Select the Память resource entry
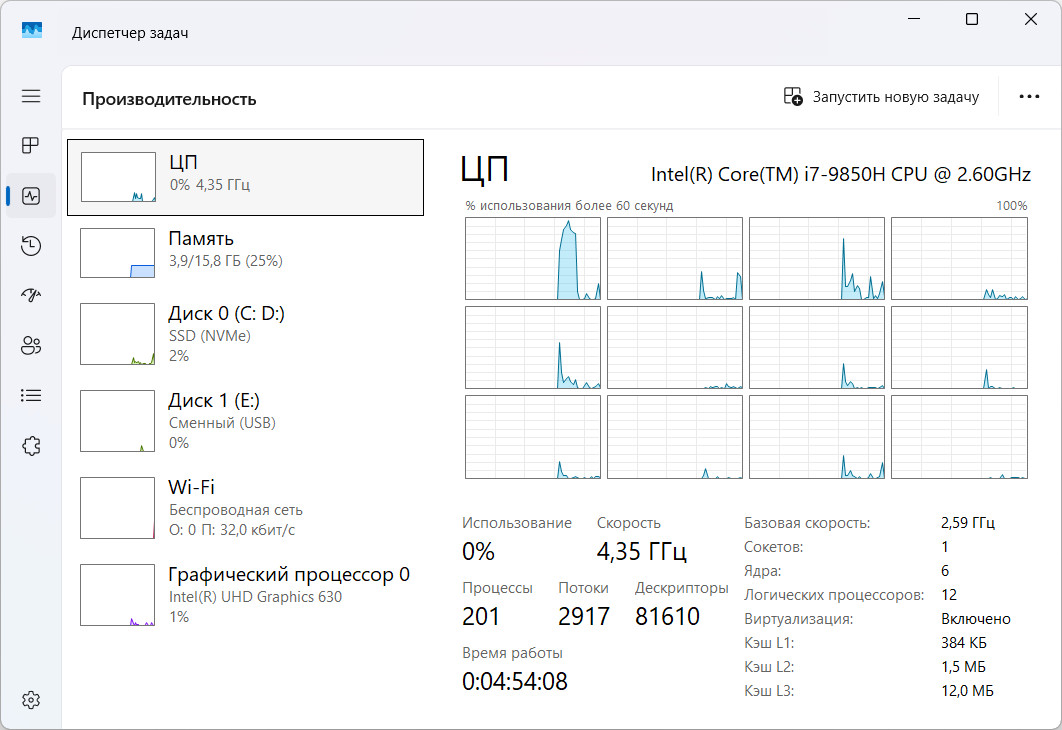The image size is (1062, 730). 245,253
